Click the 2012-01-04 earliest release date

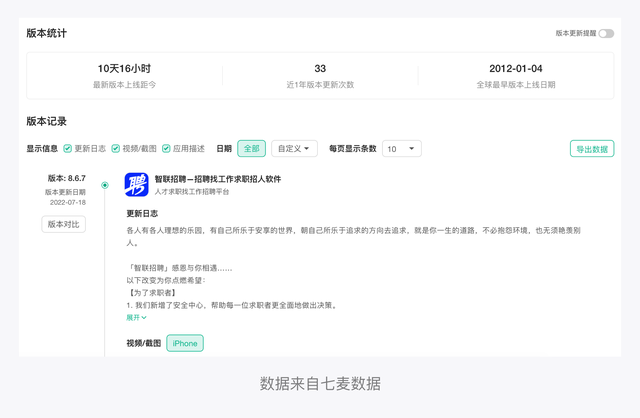tap(516, 69)
